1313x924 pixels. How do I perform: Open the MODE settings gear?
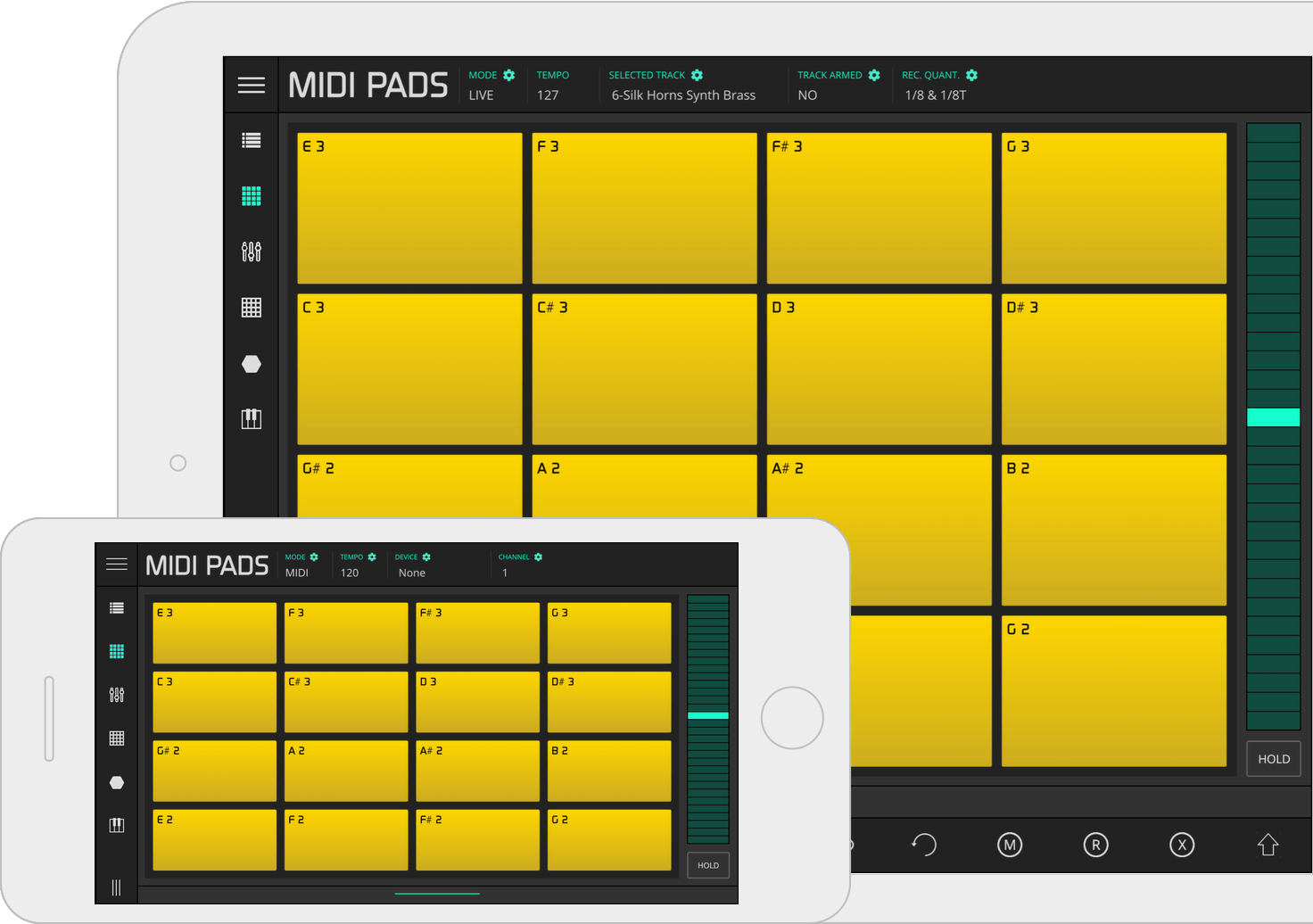pyautogui.click(x=509, y=75)
